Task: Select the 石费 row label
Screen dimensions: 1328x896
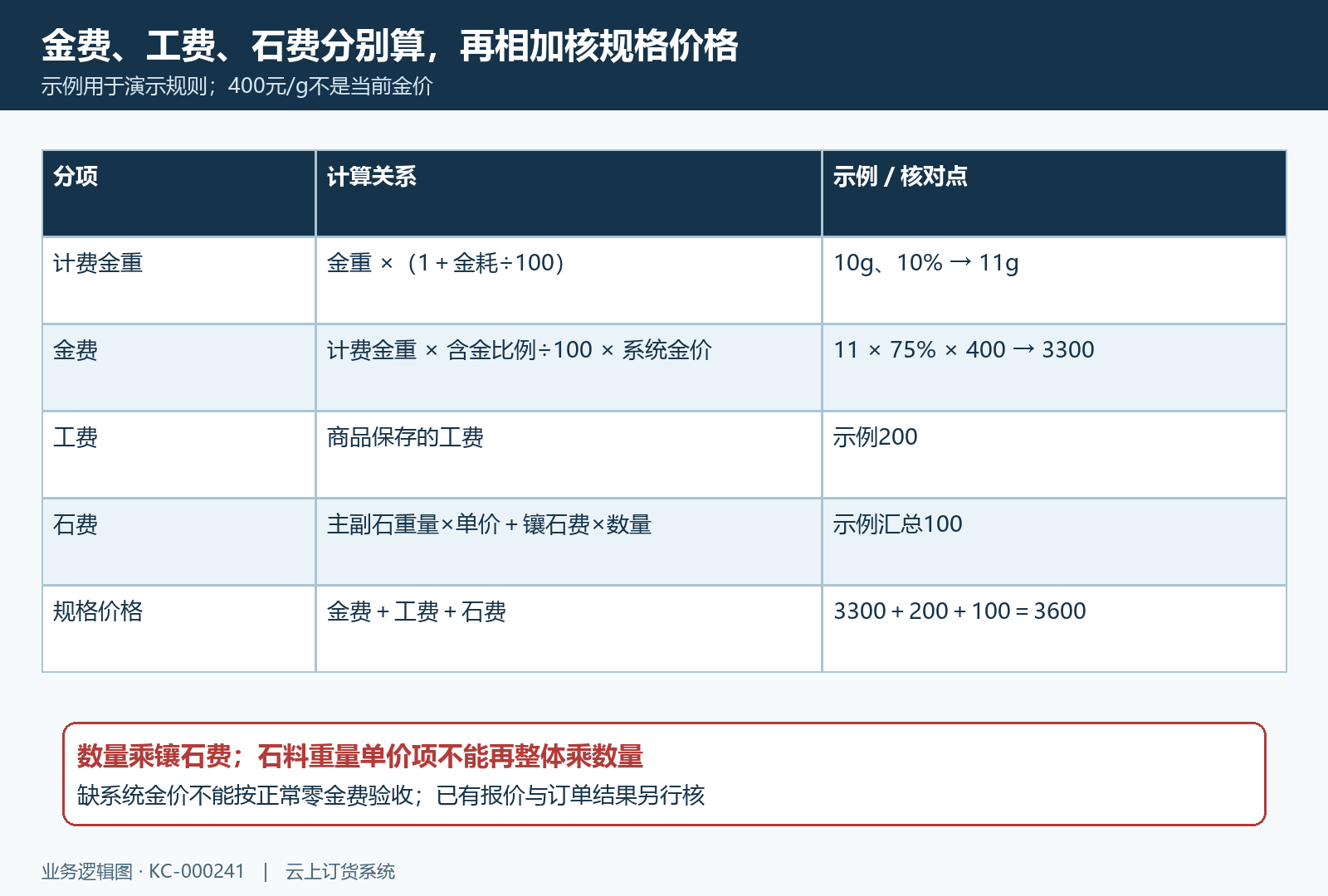Action: click(76, 524)
